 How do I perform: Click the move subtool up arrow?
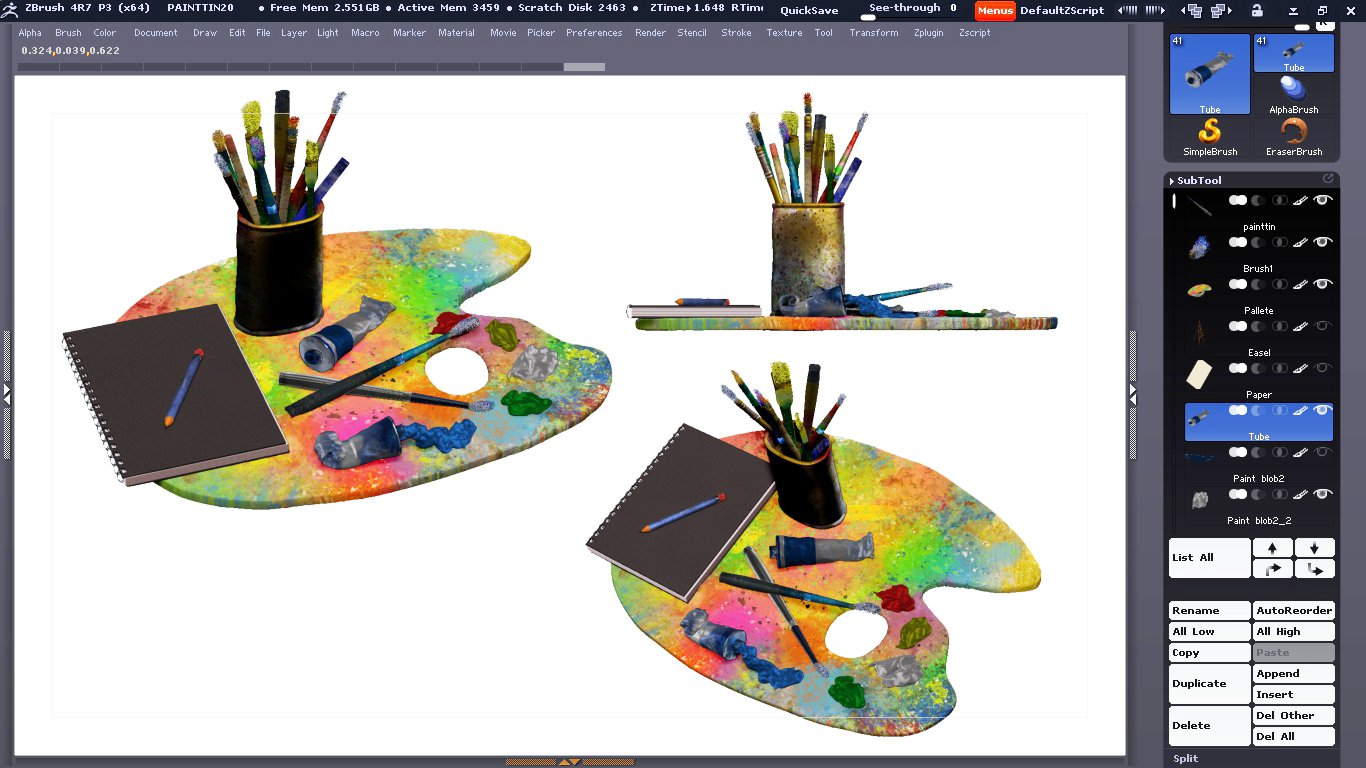point(1272,548)
